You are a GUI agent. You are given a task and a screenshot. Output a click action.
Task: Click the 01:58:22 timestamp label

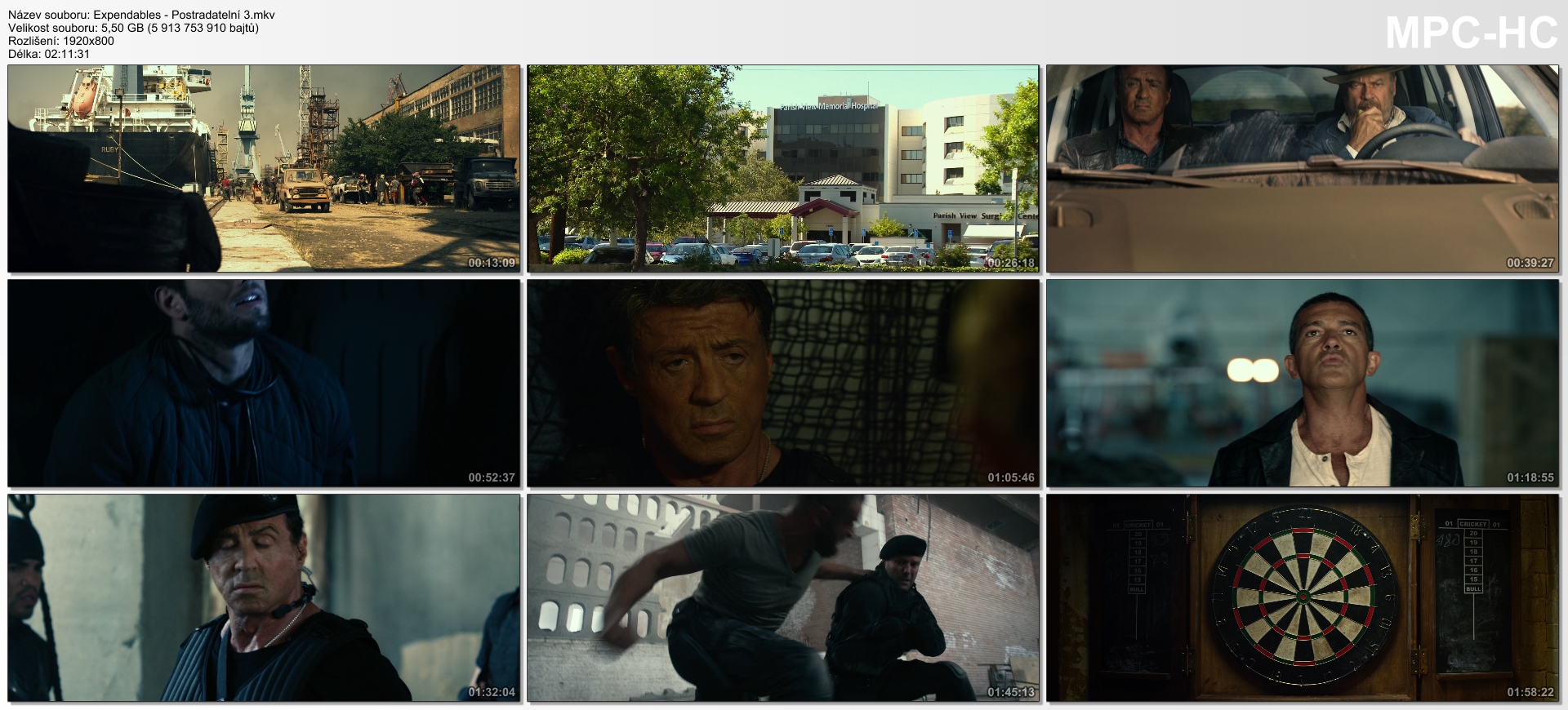pyautogui.click(x=1530, y=692)
